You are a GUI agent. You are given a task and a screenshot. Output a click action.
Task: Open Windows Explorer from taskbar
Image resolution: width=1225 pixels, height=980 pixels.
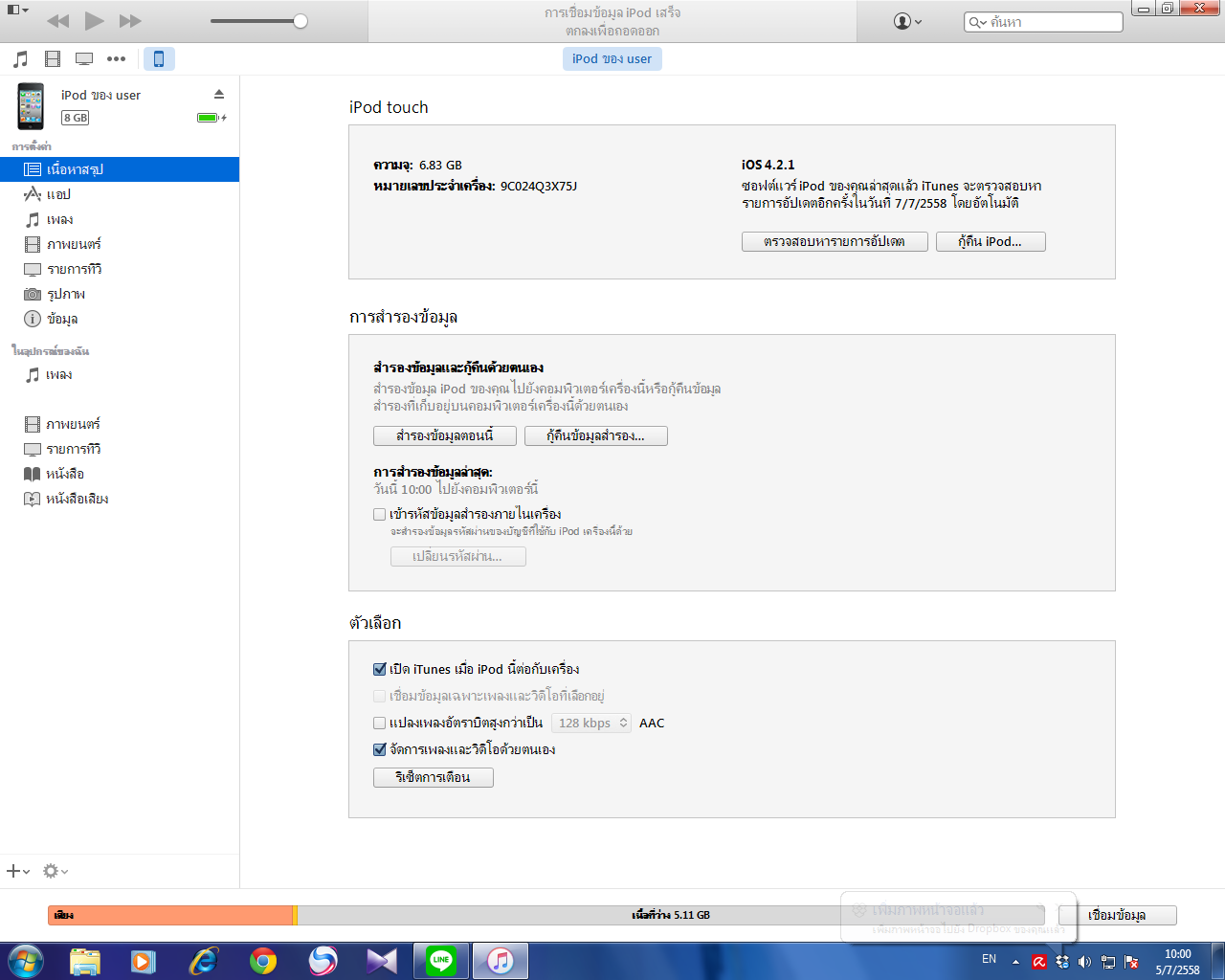coord(85,961)
